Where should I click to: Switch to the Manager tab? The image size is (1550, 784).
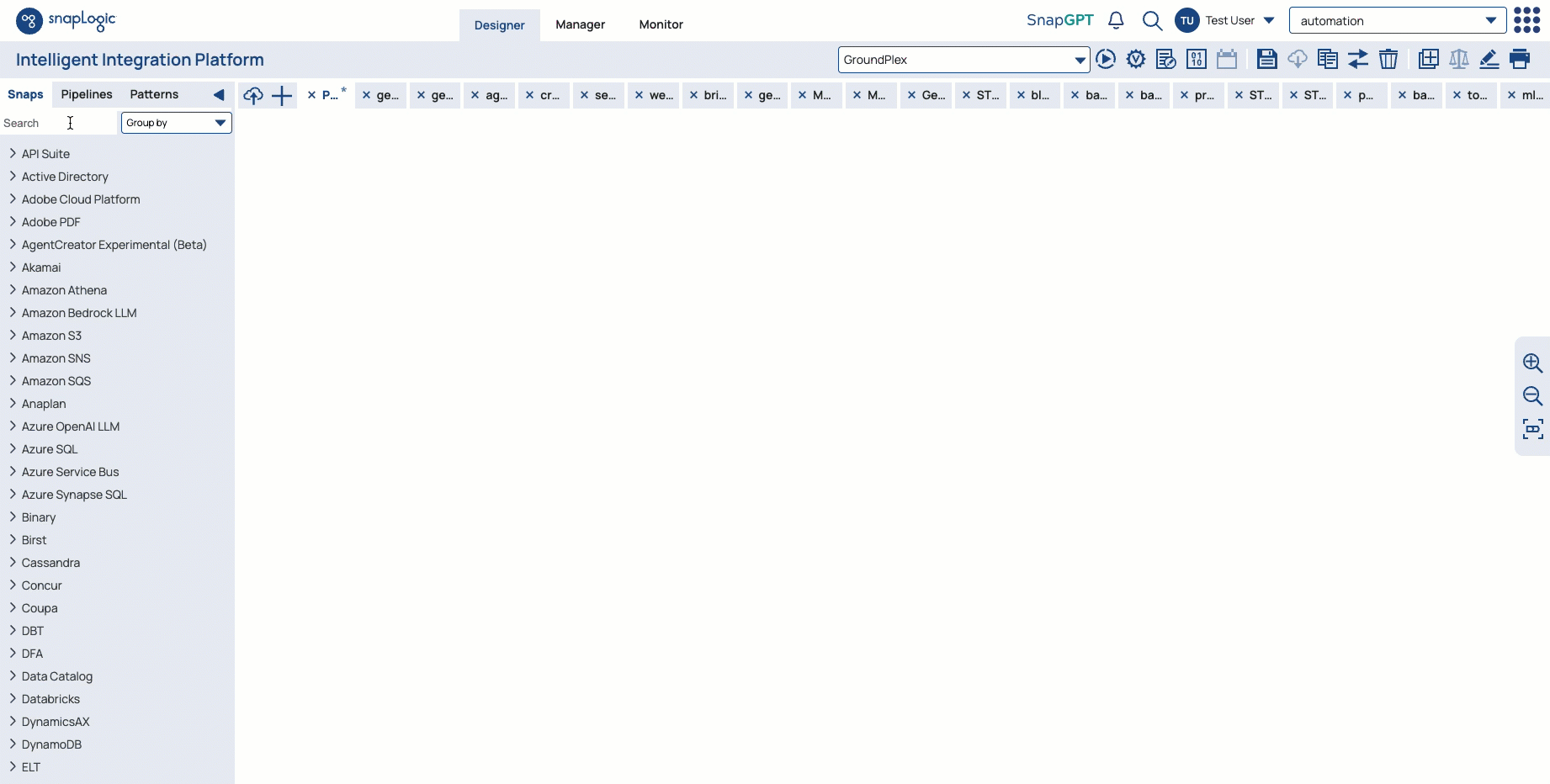[580, 24]
